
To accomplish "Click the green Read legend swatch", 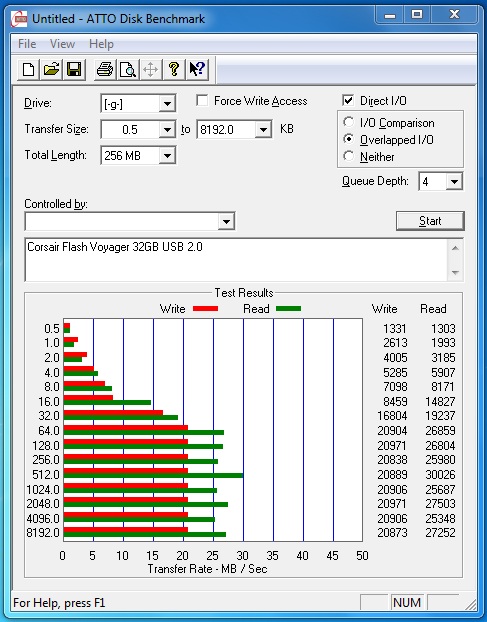I will tap(288, 309).
